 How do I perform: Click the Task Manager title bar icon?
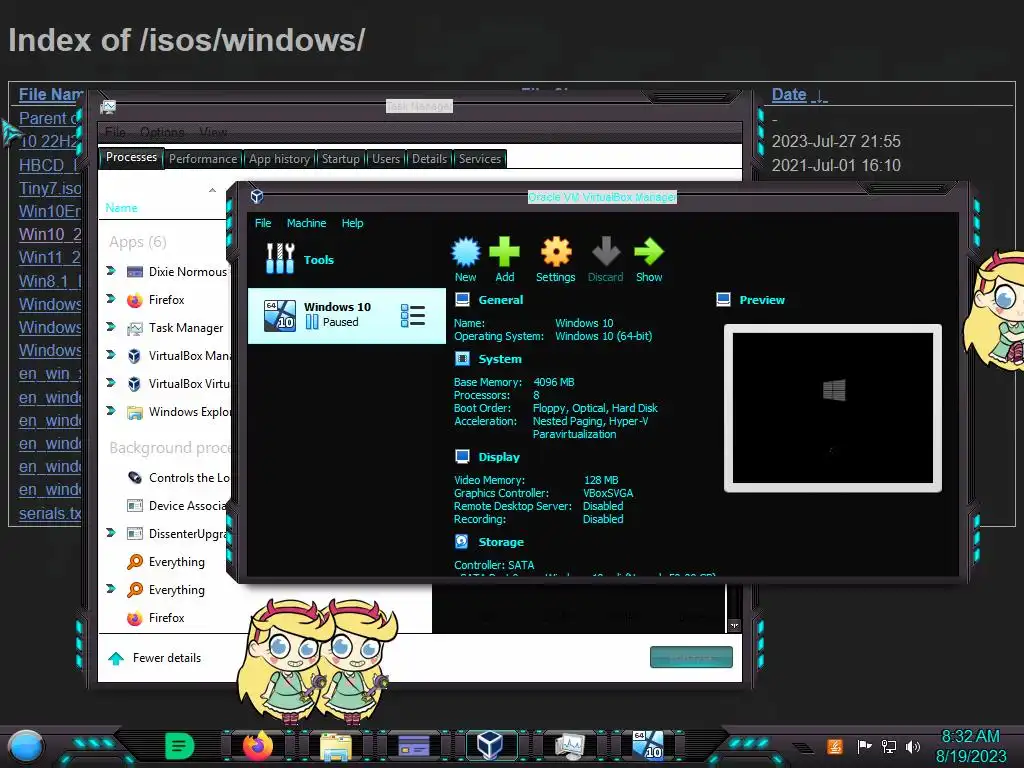click(x=108, y=106)
